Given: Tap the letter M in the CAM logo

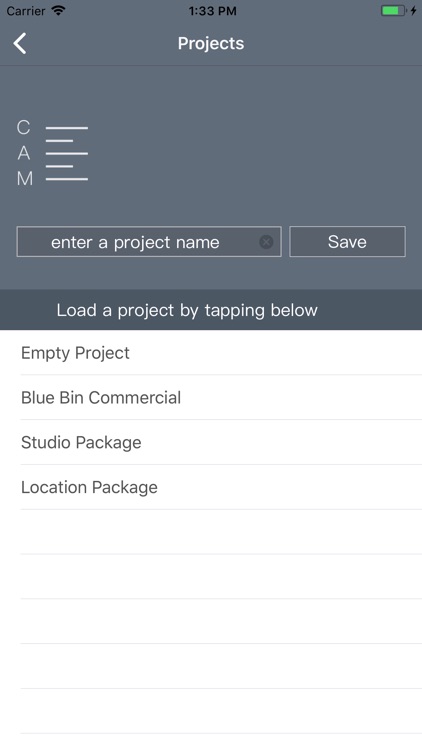Looking at the screenshot, I should (x=25, y=179).
